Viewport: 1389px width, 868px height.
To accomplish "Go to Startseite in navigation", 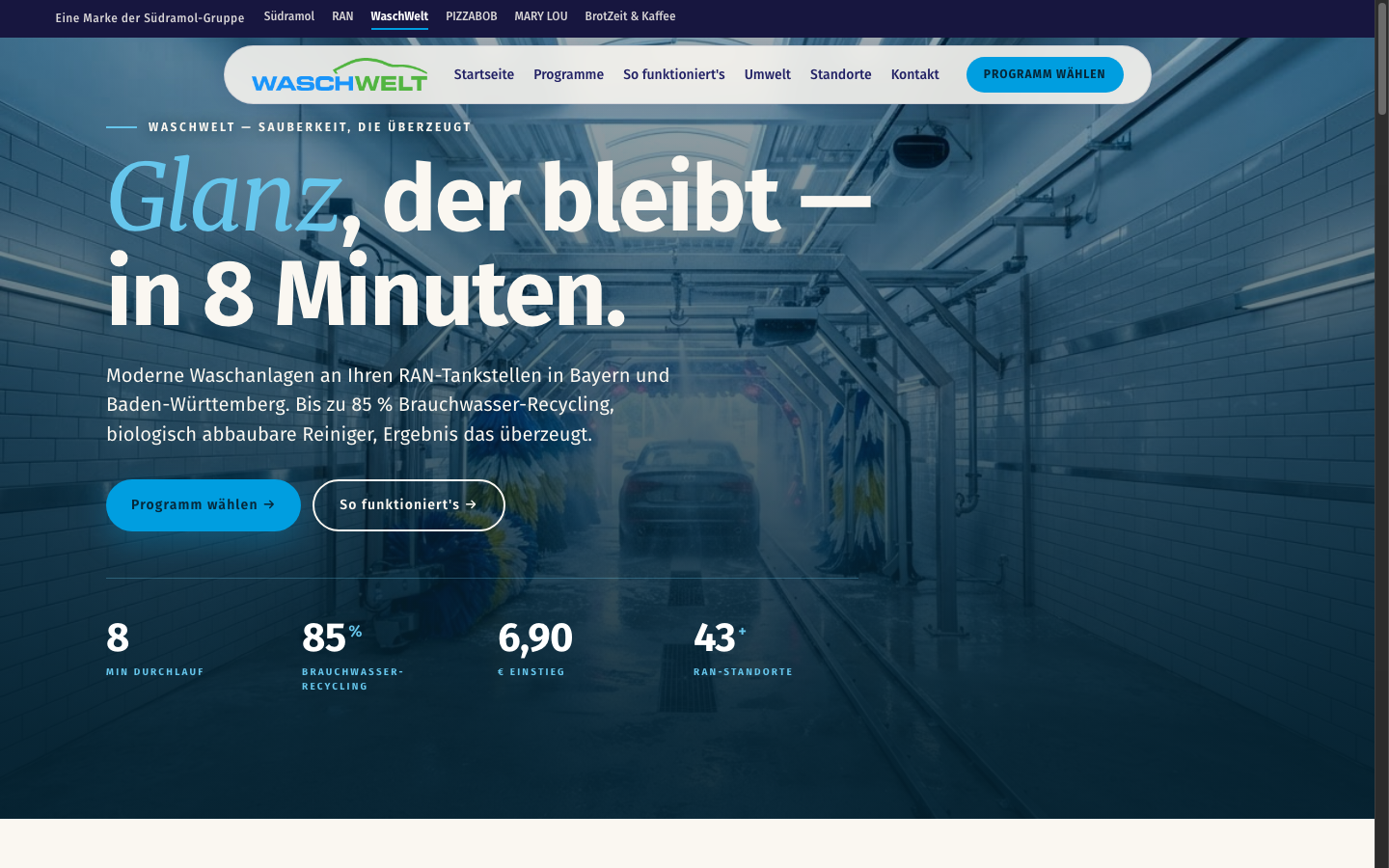I will coord(484,74).
